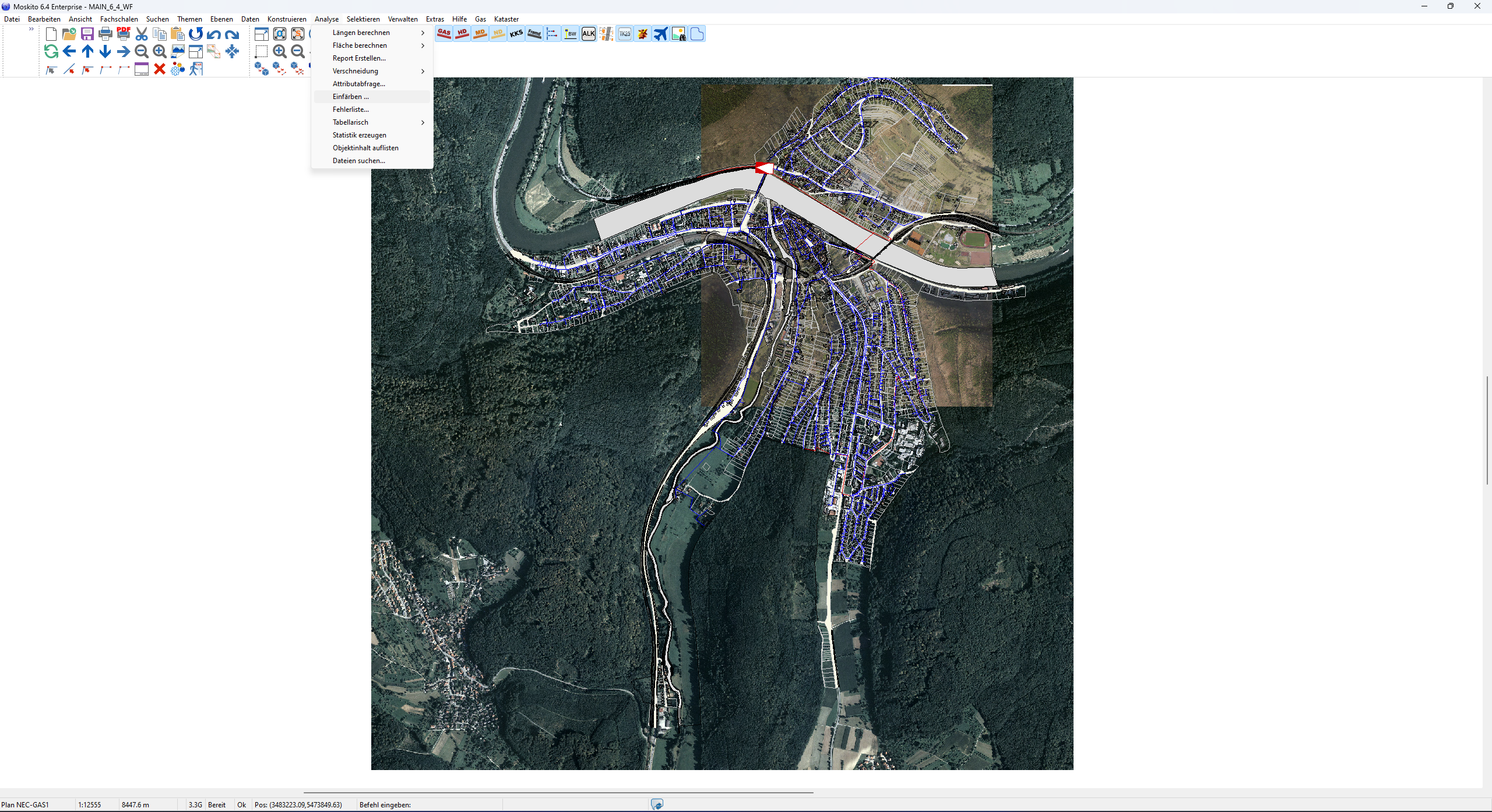1492x812 pixels.
Task: Expand the Verschneidung submenu
Action: tap(372, 71)
